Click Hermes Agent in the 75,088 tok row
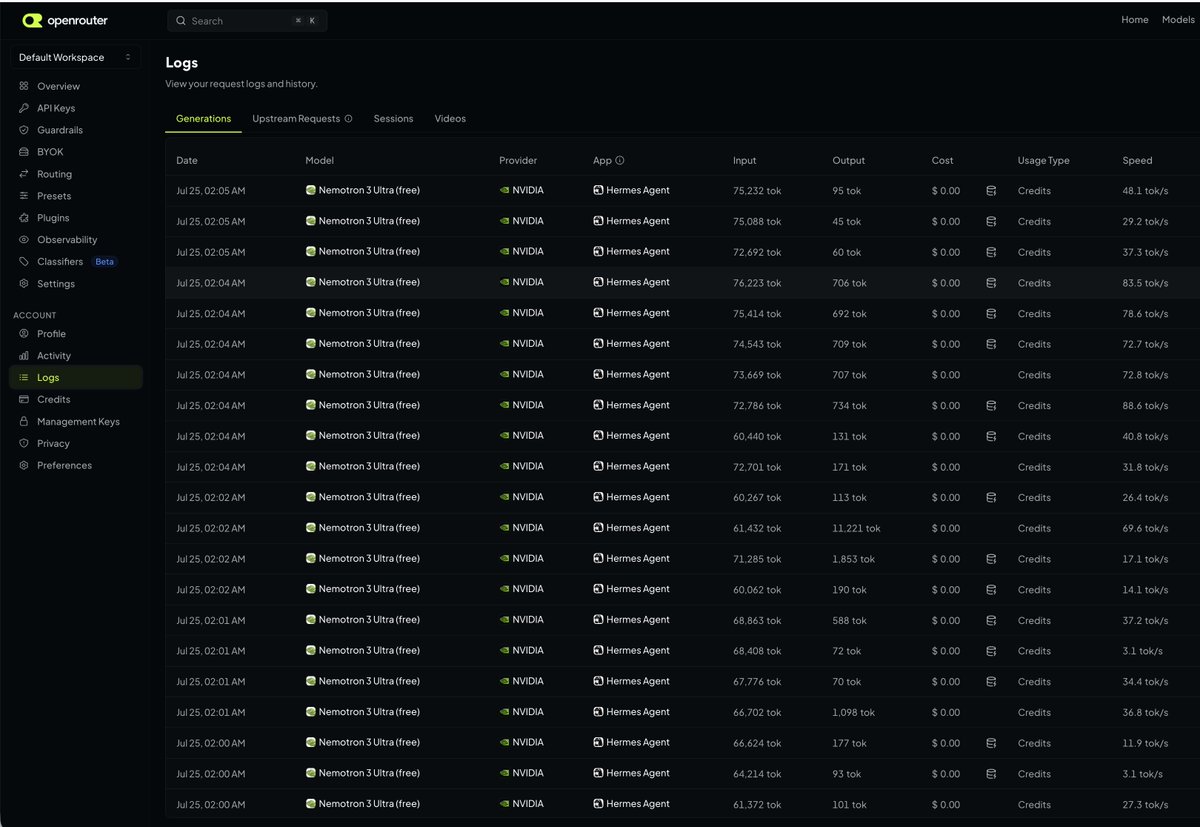This screenshot has width=1200, height=827. pos(631,221)
